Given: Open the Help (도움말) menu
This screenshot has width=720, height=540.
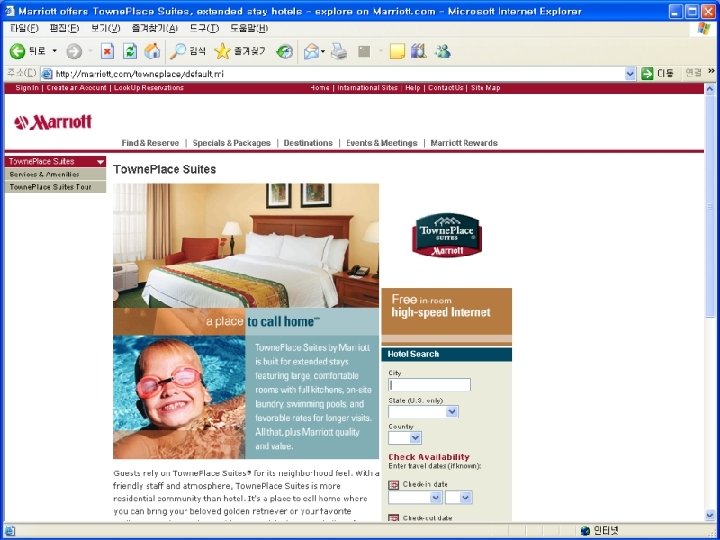Looking at the screenshot, I should click(x=249, y=28).
